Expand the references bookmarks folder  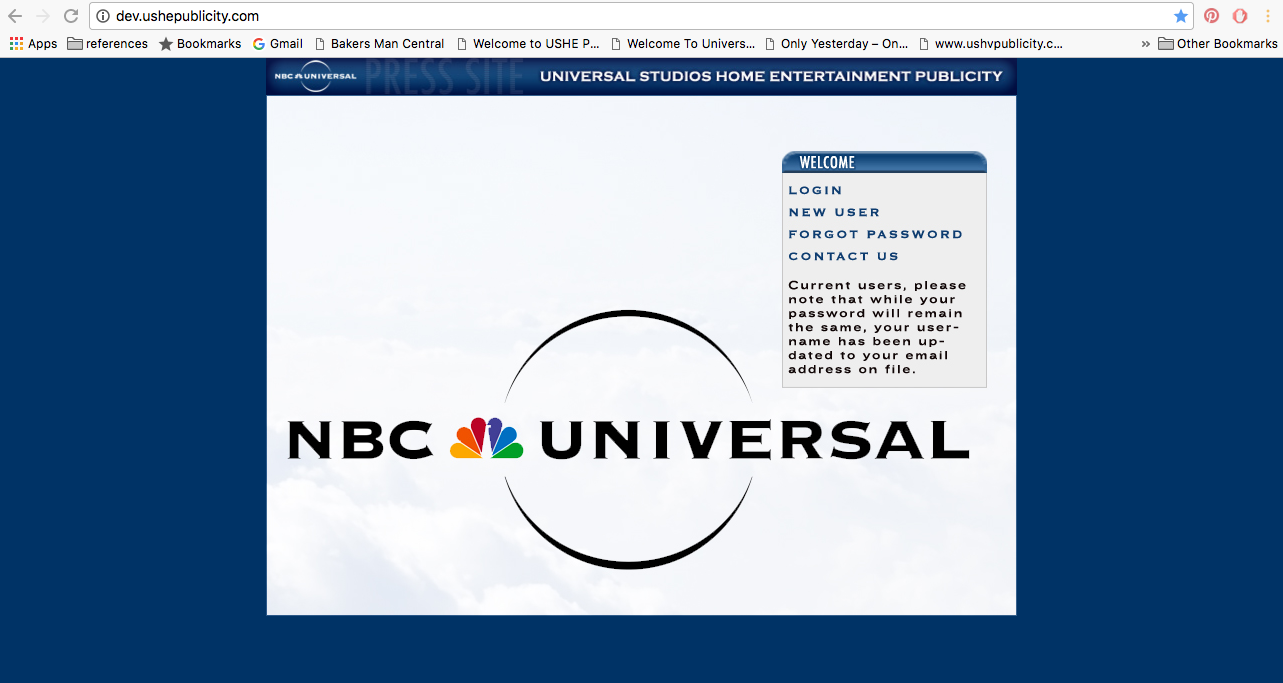pyautogui.click(x=107, y=44)
